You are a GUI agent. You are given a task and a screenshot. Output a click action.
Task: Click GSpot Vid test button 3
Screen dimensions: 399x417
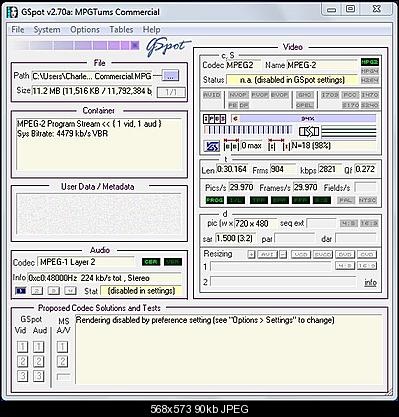point(22,376)
